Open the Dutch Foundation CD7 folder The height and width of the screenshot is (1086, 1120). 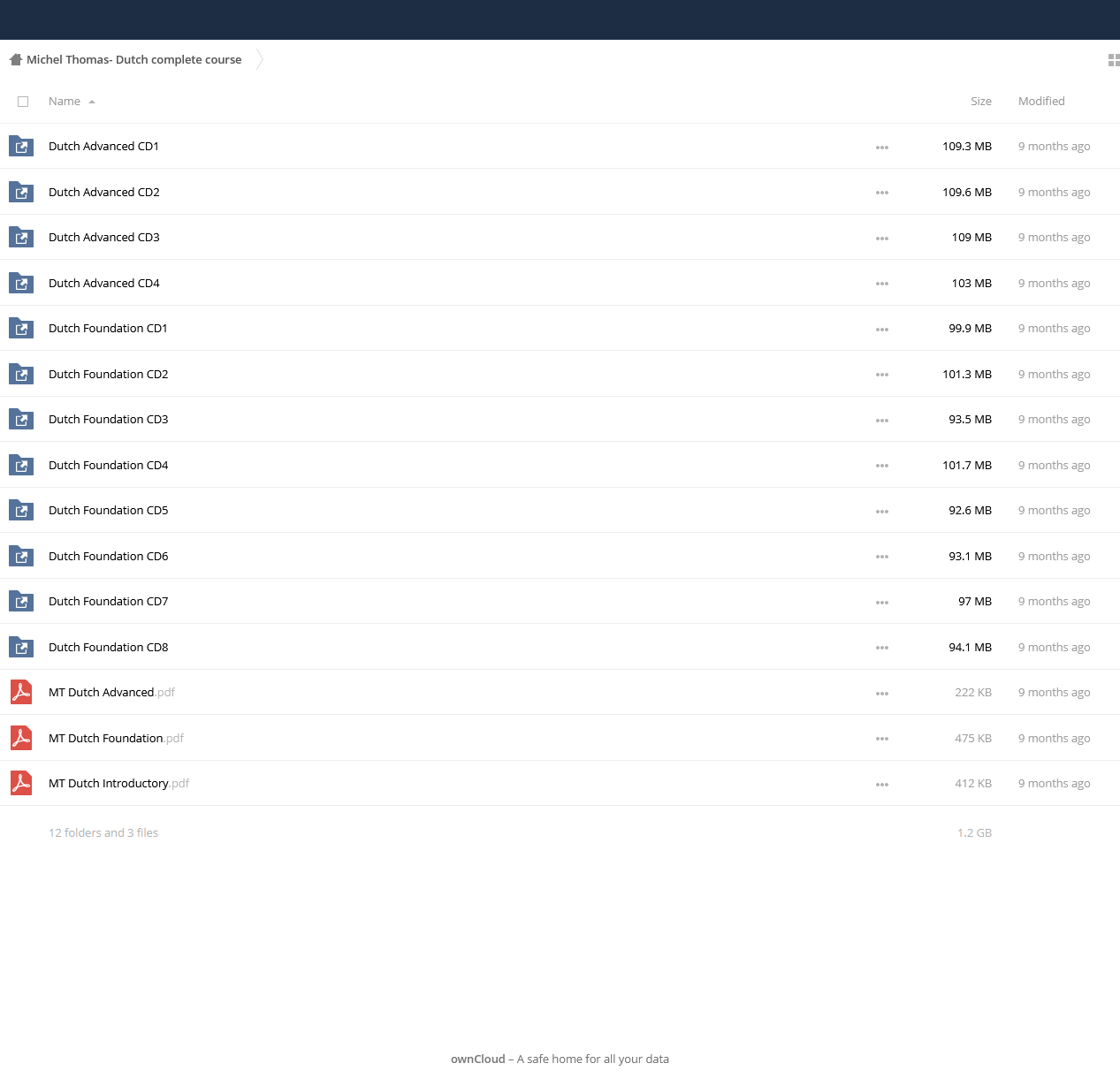[108, 602]
